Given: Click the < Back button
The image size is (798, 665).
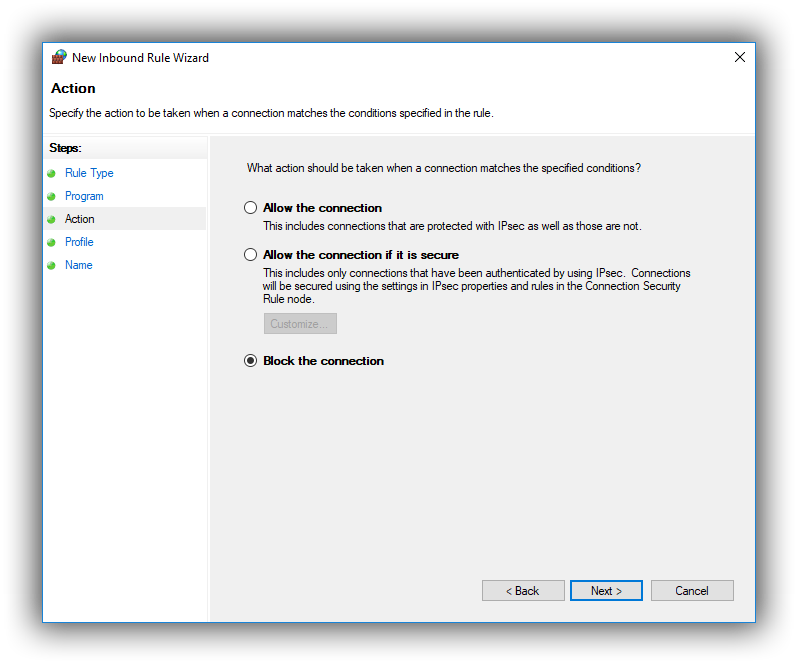Looking at the screenshot, I should tap(523, 591).
